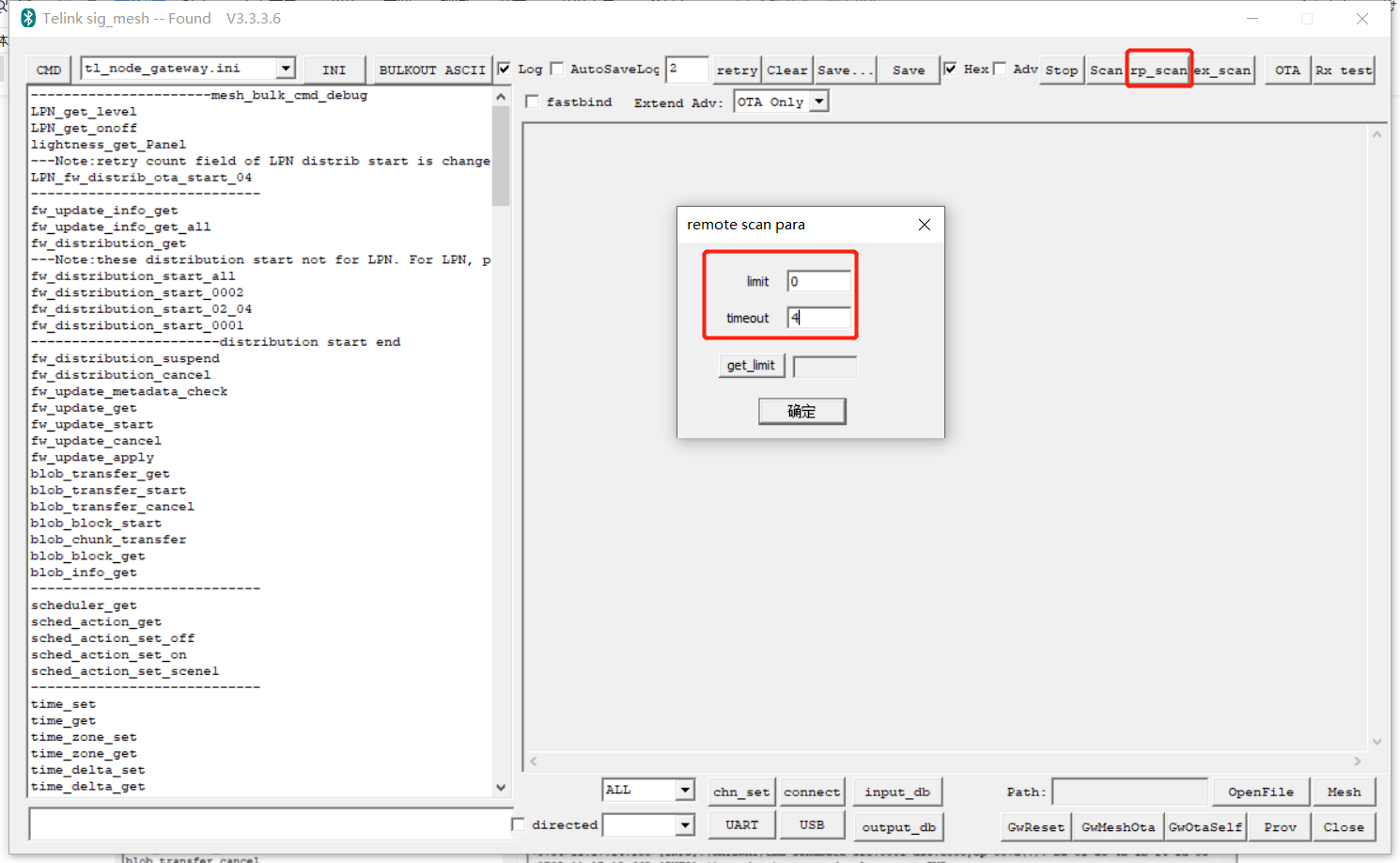The height and width of the screenshot is (863, 1400).
Task: Click the Rx test button
Action: (x=1344, y=70)
